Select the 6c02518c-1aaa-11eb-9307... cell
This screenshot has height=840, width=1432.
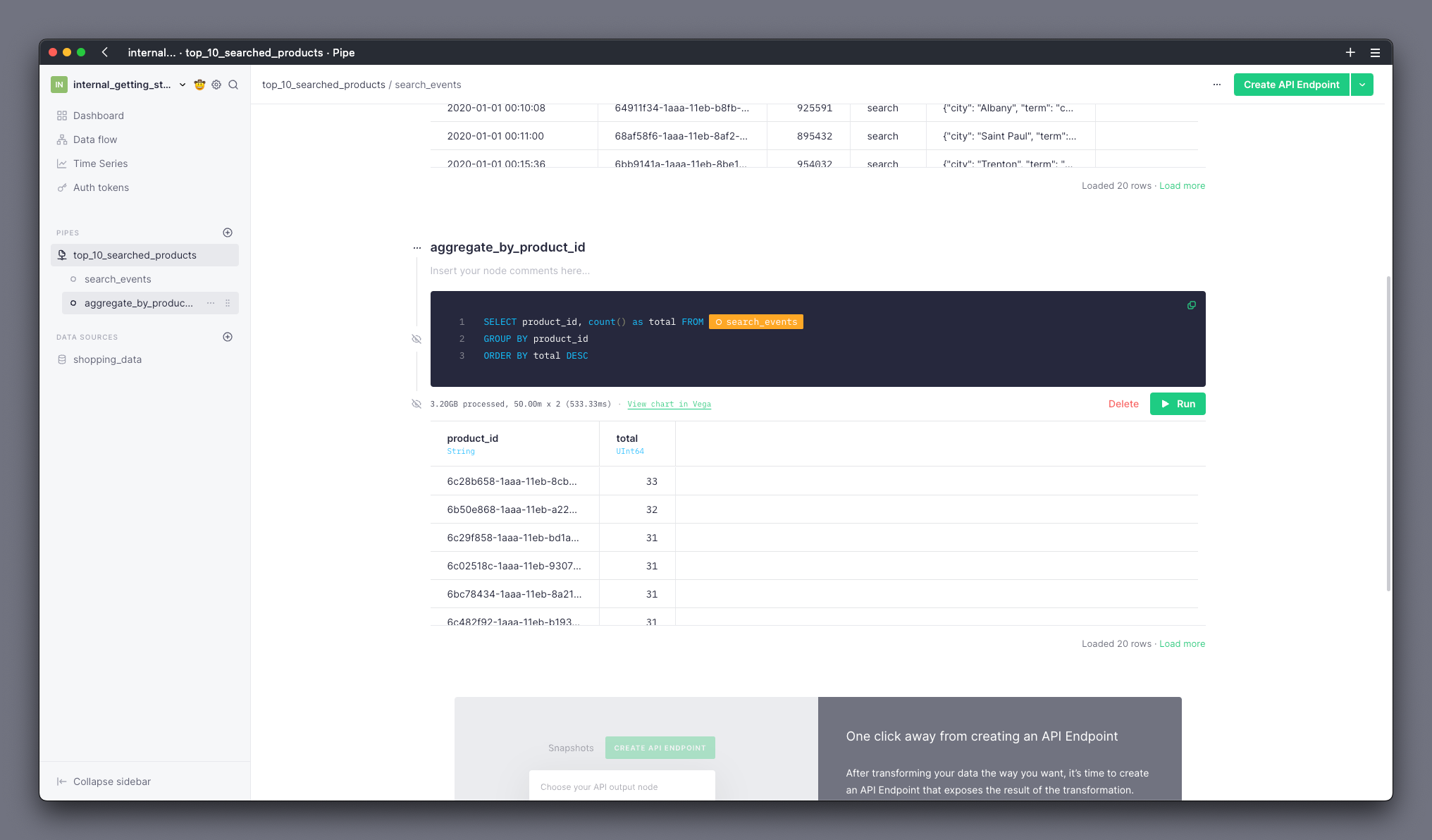[x=514, y=566]
